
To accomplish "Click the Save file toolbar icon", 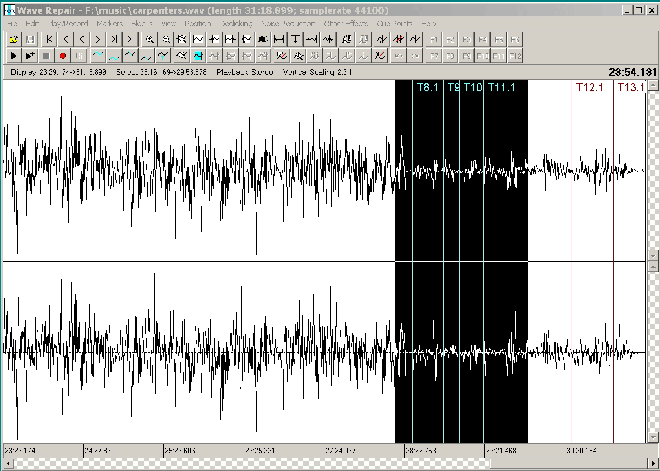I will click(x=29, y=39).
